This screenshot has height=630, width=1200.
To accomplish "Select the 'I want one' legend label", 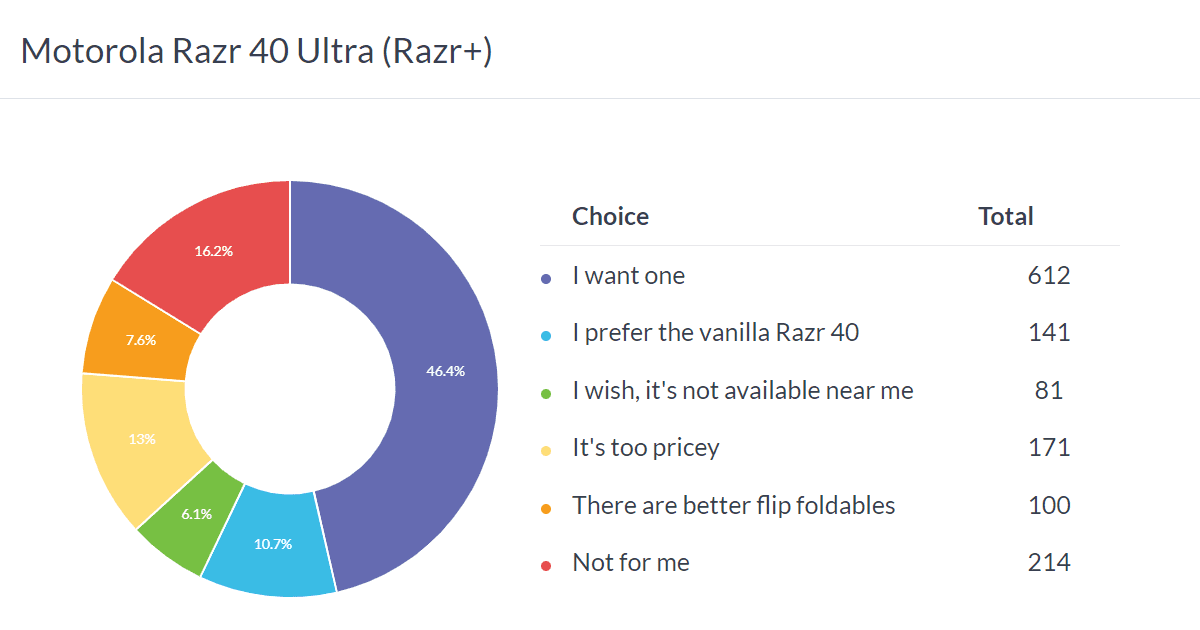I will tap(628, 276).
